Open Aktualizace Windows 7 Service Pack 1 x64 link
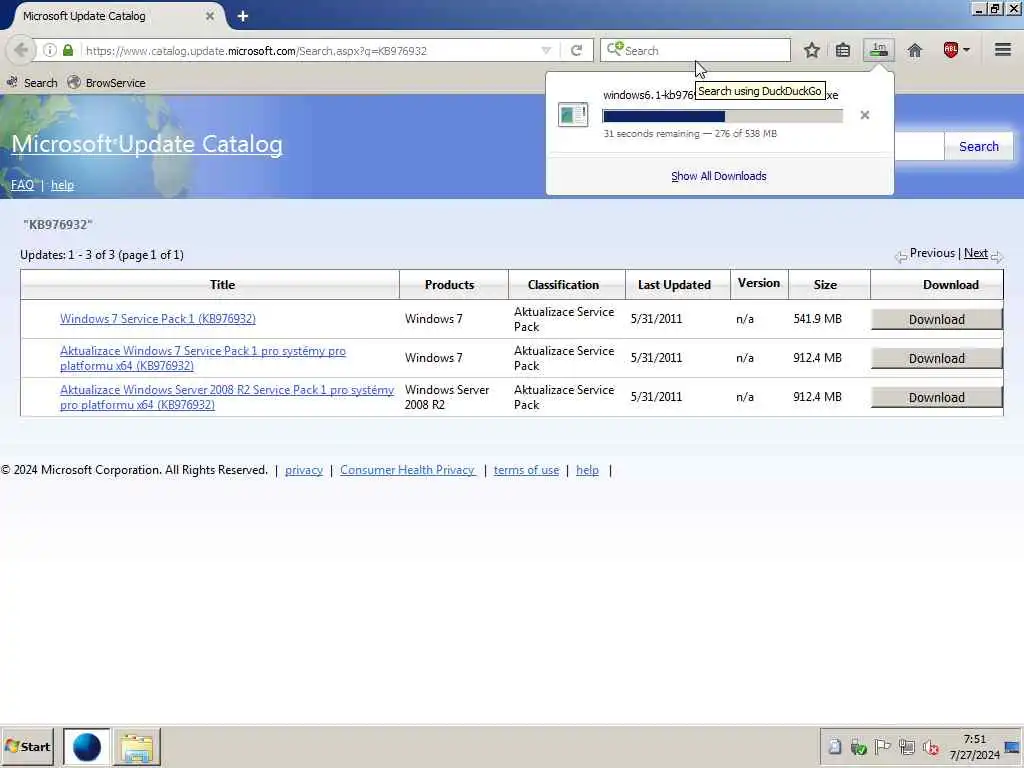Viewport: 1024px width, 768px height. point(202,358)
